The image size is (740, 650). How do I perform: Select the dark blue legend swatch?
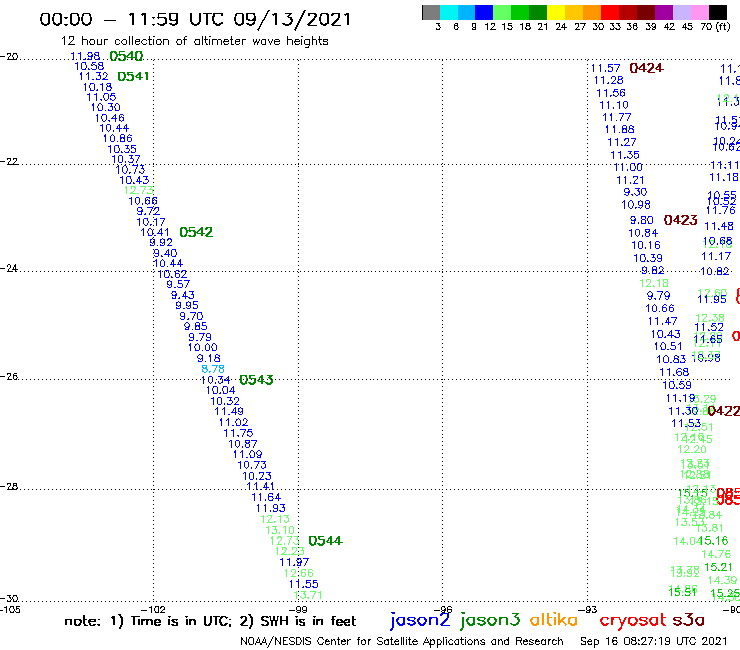point(484,12)
